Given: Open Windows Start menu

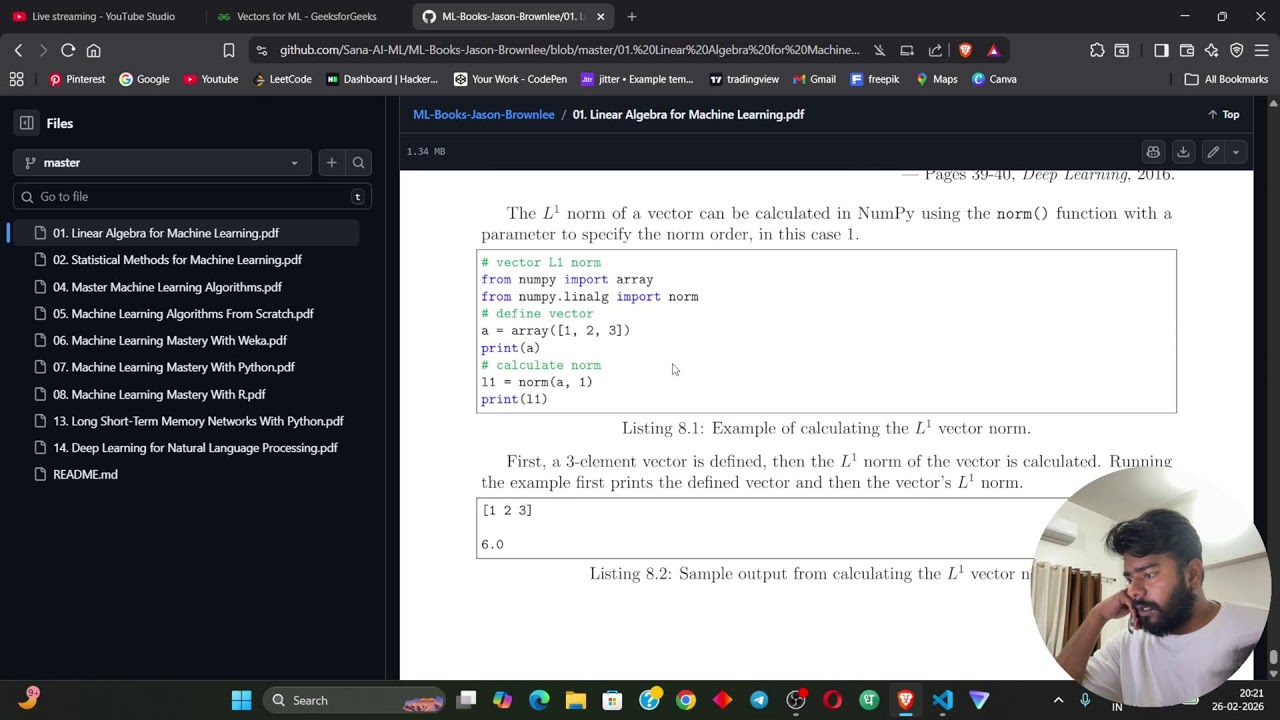Looking at the screenshot, I should [x=241, y=700].
